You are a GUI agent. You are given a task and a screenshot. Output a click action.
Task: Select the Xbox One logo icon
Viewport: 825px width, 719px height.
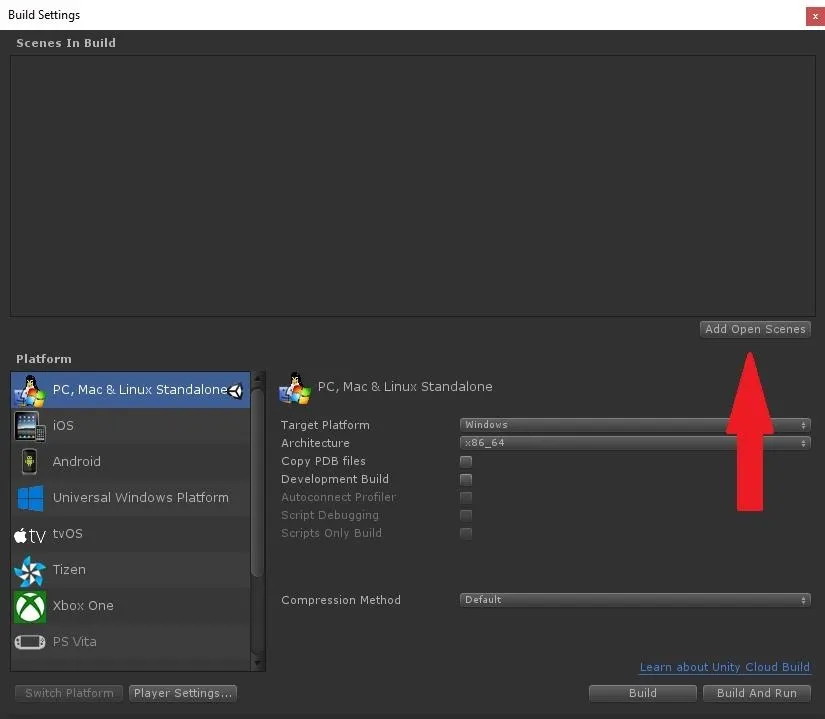(30, 606)
